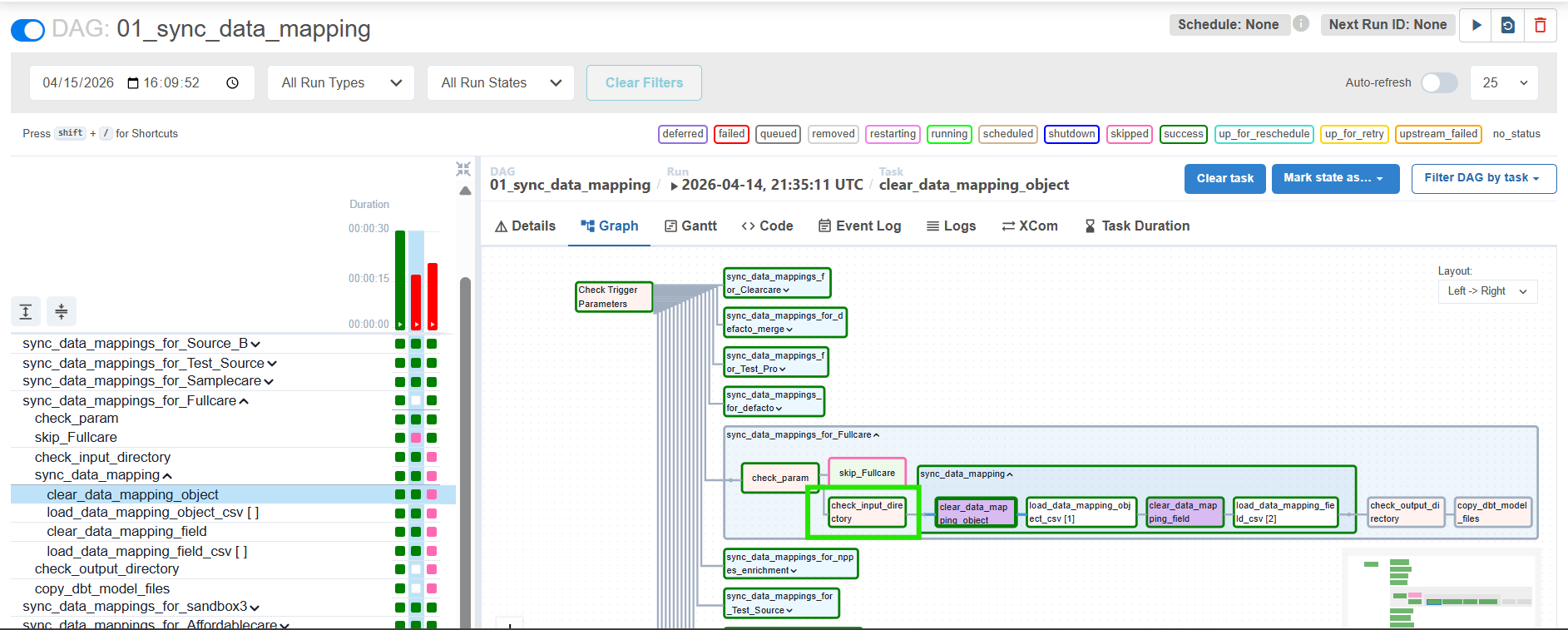The height and width of the screenshot is (630, 1568).
Task: Delete the DAG via trash icon
Action: coord(1540,25)
